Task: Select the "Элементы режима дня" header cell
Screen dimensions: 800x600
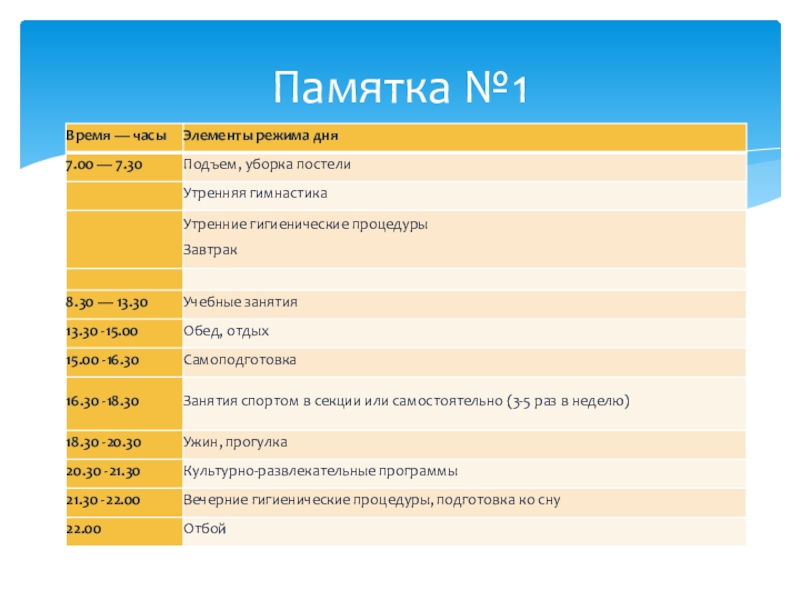Action: (261, 136)
